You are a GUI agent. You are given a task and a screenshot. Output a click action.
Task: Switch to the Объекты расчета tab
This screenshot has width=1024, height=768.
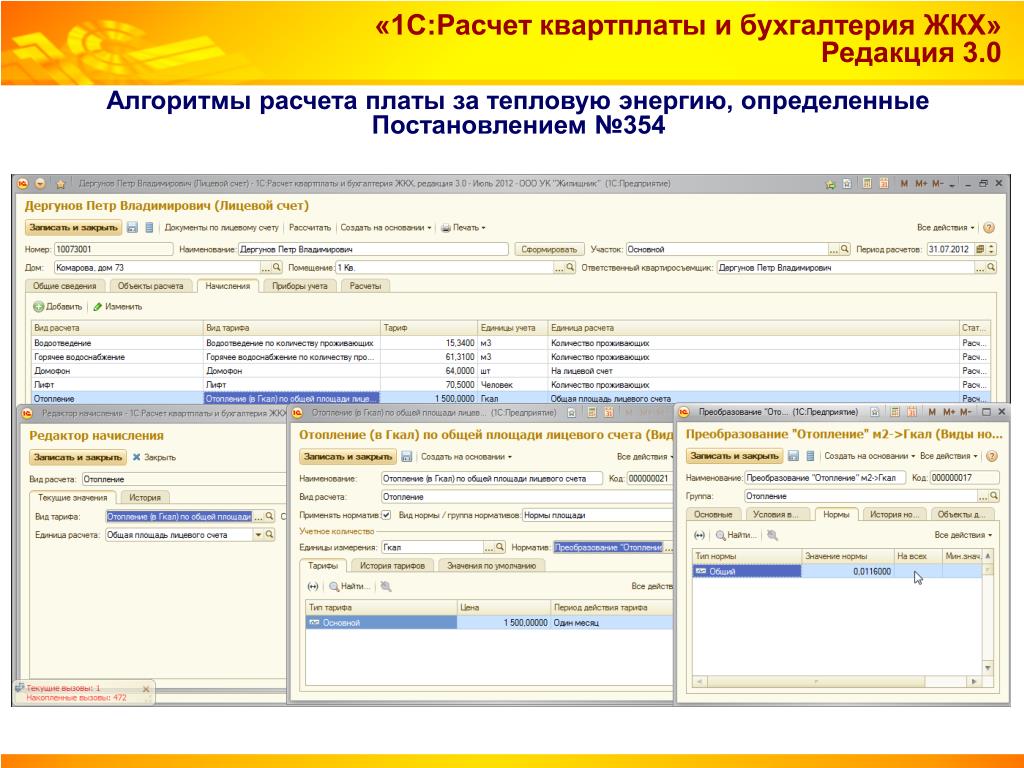click(x=151, y=285)
